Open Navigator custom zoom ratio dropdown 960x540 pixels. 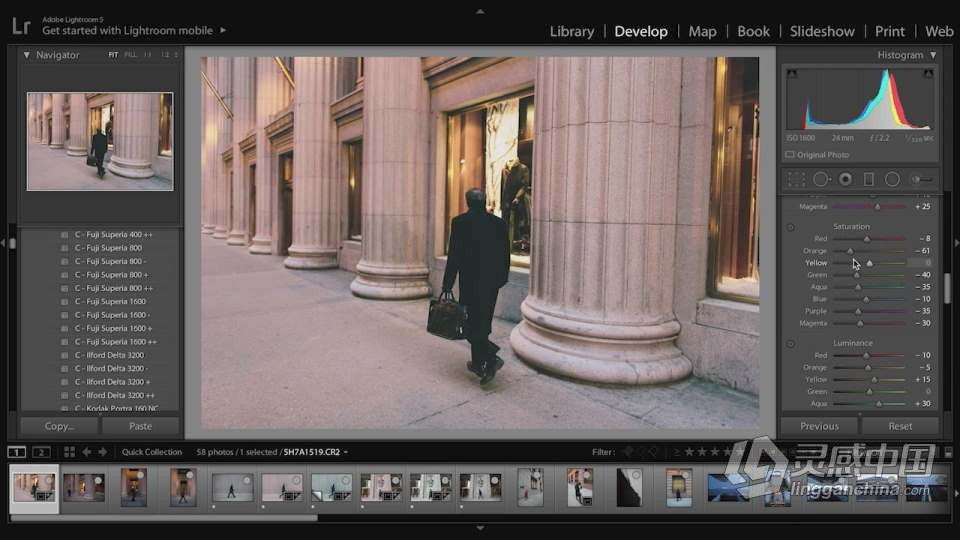click(176, 54)
